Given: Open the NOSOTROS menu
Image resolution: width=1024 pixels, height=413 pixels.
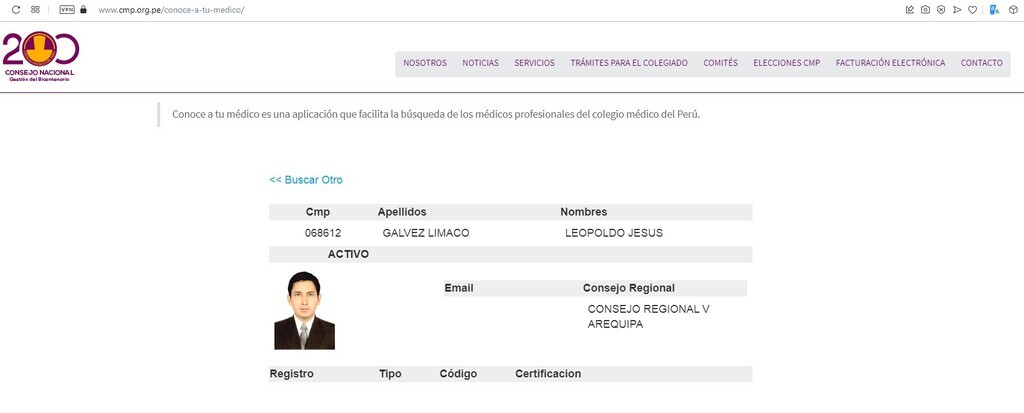Looking at the screenshot, I should click(x=425, y=63).
